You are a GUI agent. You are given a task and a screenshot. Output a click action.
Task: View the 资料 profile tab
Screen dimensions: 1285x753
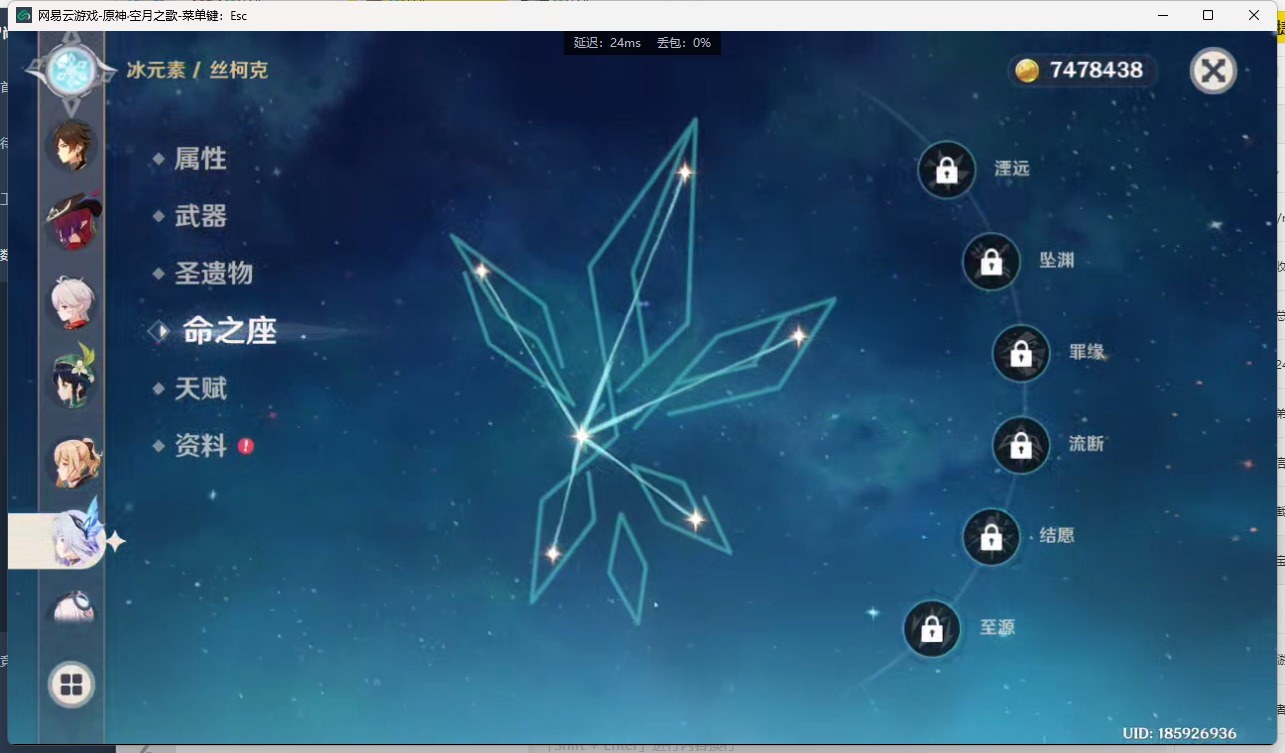click(200, 445)
